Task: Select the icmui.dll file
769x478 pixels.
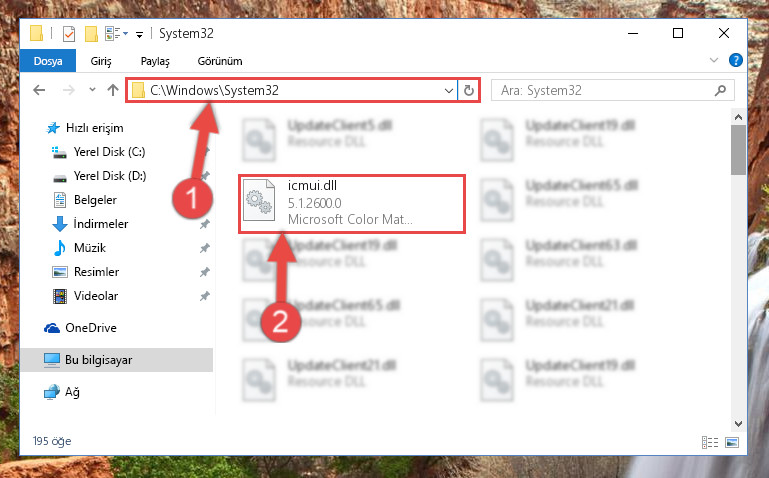Action: pos(352,203)
